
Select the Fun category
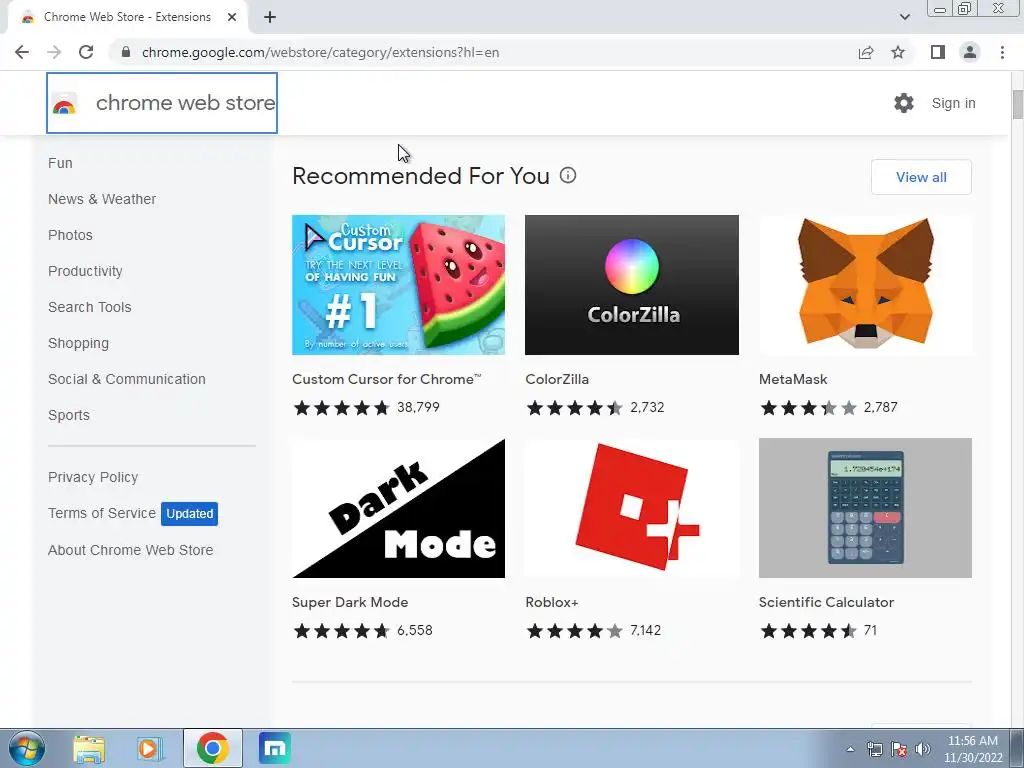pyautogui.click(x=60, y=163)
